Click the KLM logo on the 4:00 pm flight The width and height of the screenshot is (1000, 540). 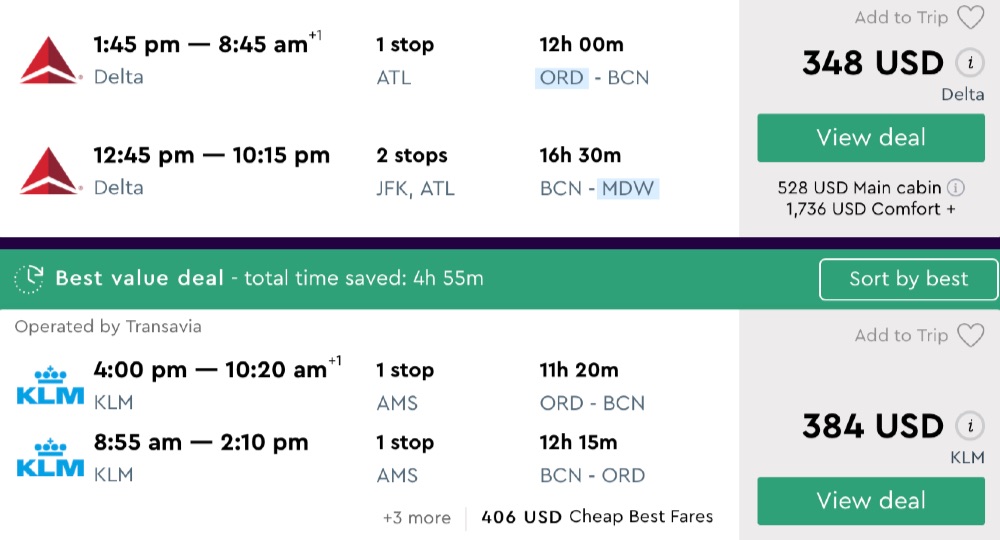pos(50,385)
